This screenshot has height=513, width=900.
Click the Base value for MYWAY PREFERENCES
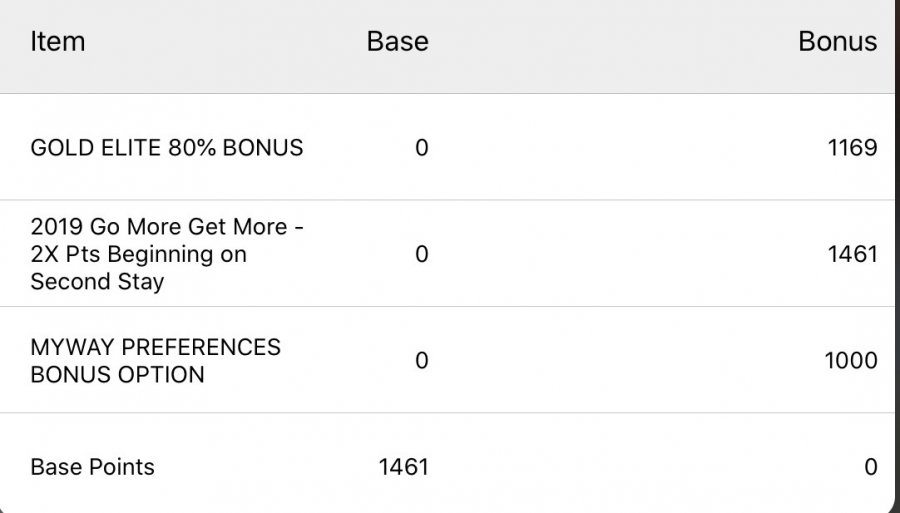tap(421, 361)
